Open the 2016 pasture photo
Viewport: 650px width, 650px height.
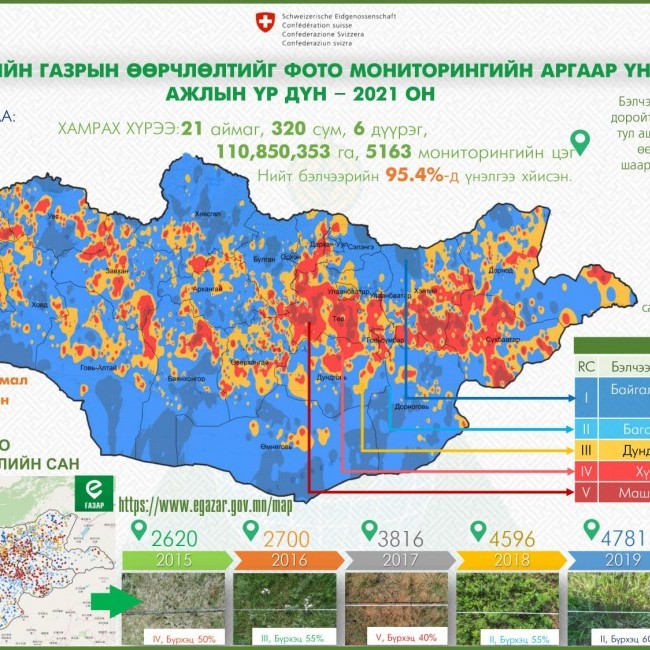pos(285,609)
